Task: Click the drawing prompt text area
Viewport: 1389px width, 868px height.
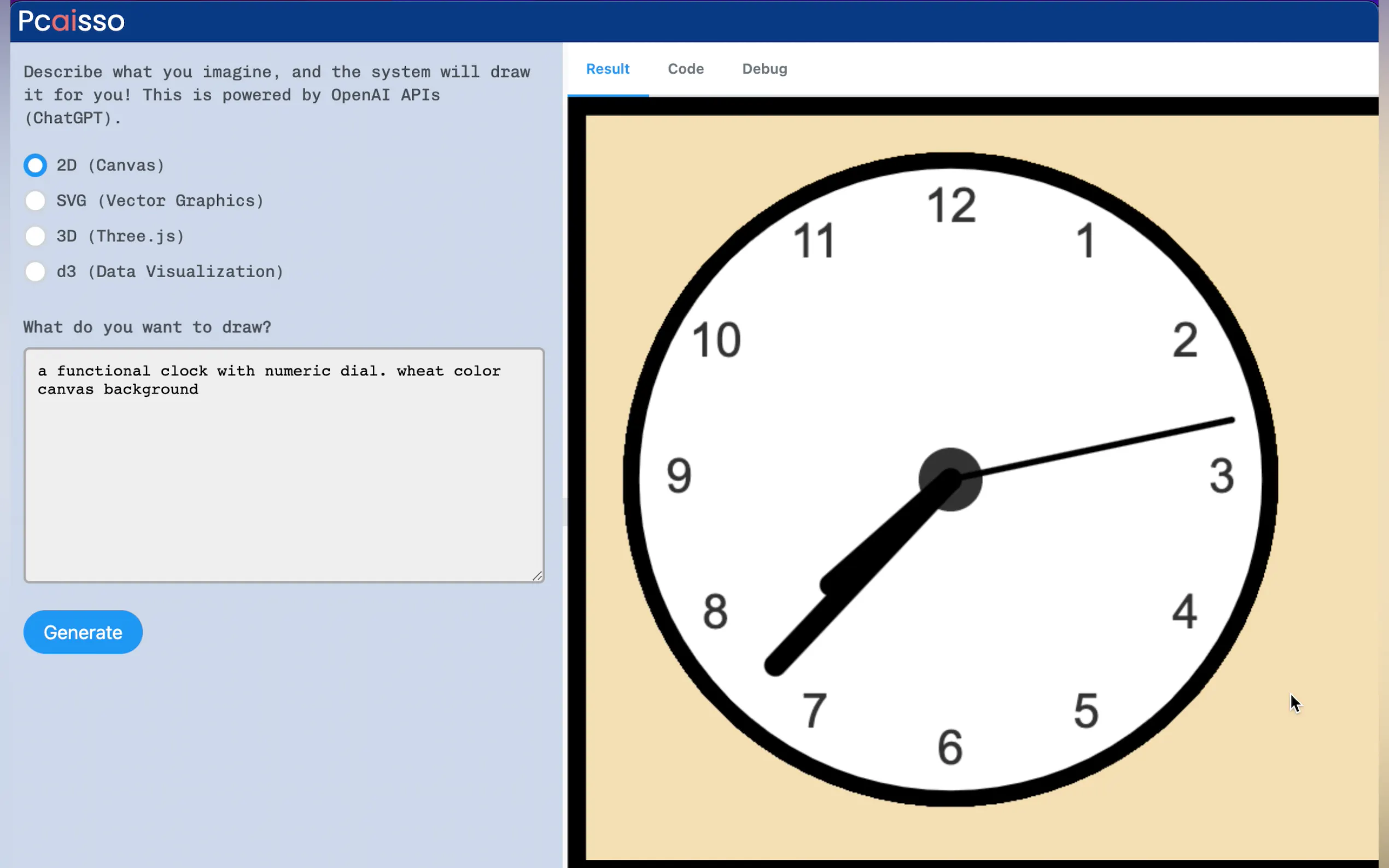Action: pos(284,465)
